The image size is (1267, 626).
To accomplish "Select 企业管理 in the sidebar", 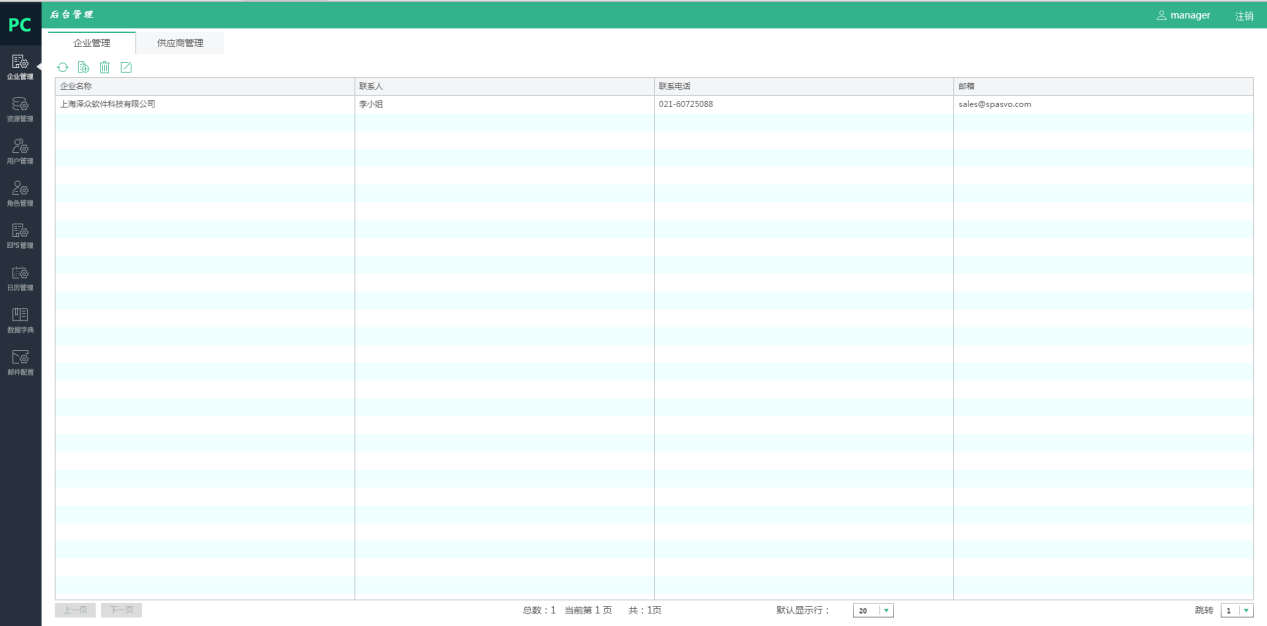I will (20, 66).
